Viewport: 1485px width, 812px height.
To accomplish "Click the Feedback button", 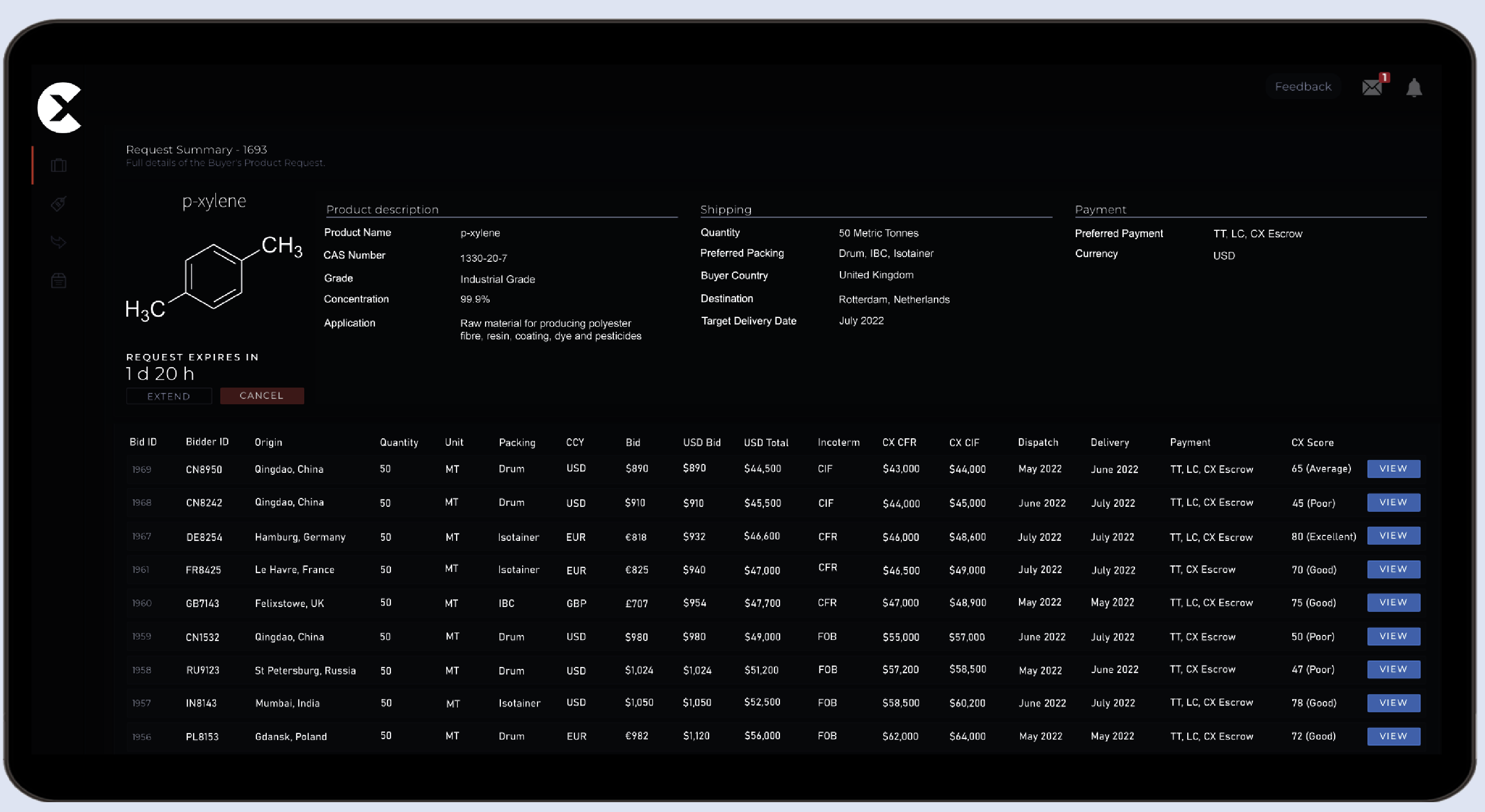I will (1303, 86).
